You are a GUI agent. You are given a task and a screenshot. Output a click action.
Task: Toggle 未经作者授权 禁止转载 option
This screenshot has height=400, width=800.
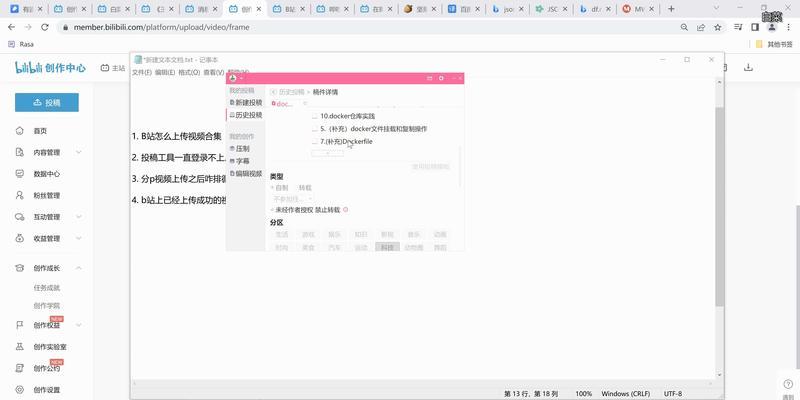click(305, 210)
